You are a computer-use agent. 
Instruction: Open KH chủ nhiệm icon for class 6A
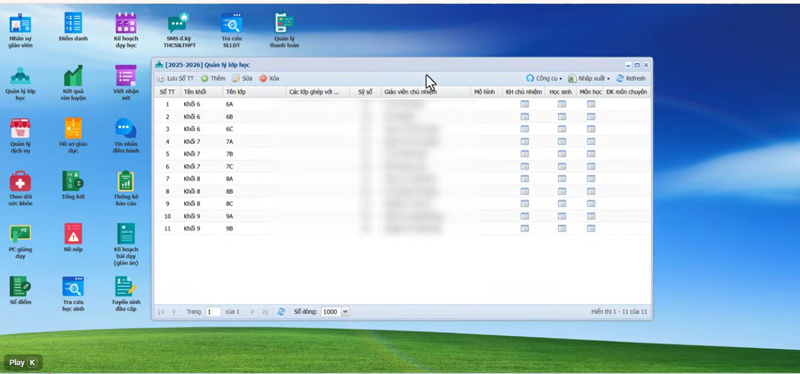click(x=524, y=104)
